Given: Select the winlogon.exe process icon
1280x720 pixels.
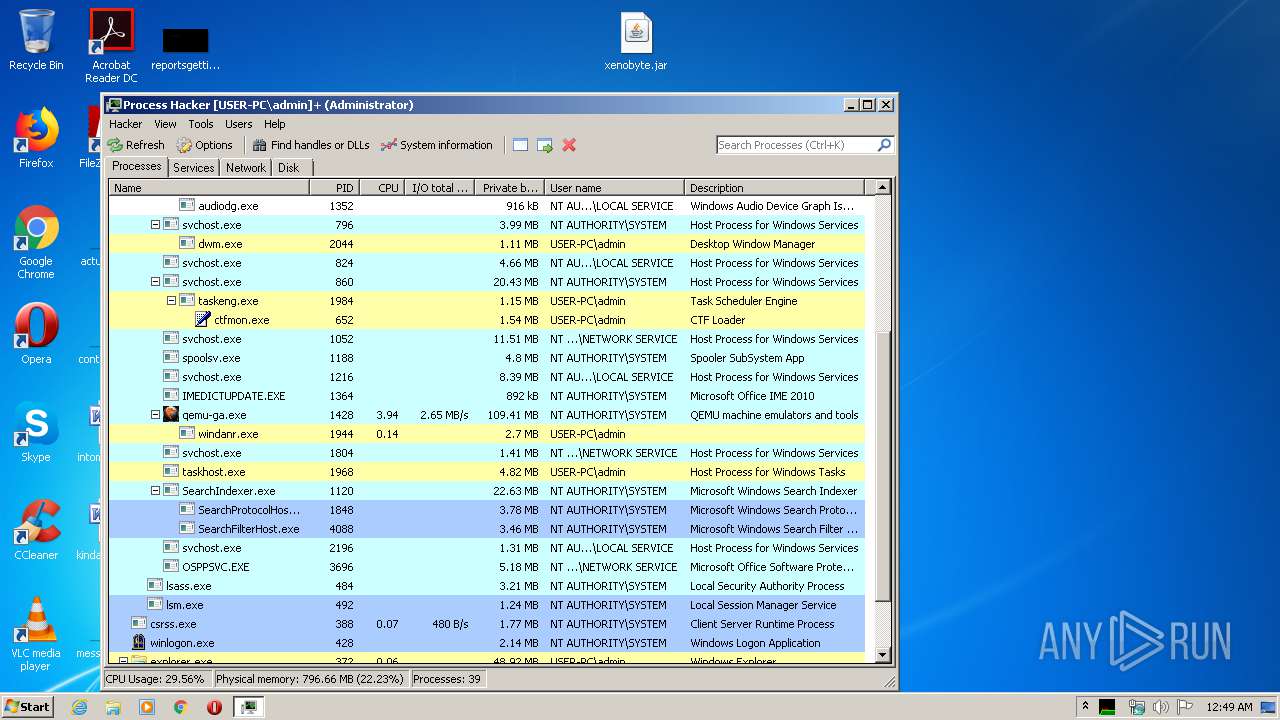Looking at the screenshot, I should pos(139,643).
